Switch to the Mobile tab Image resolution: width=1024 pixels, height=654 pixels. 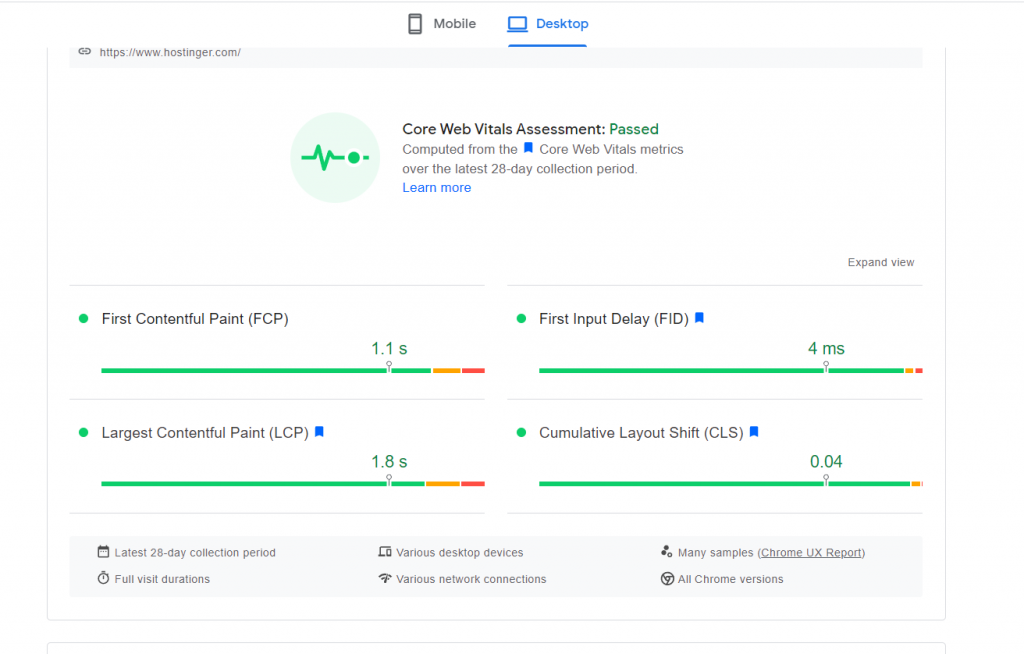(x=441, y=23)
